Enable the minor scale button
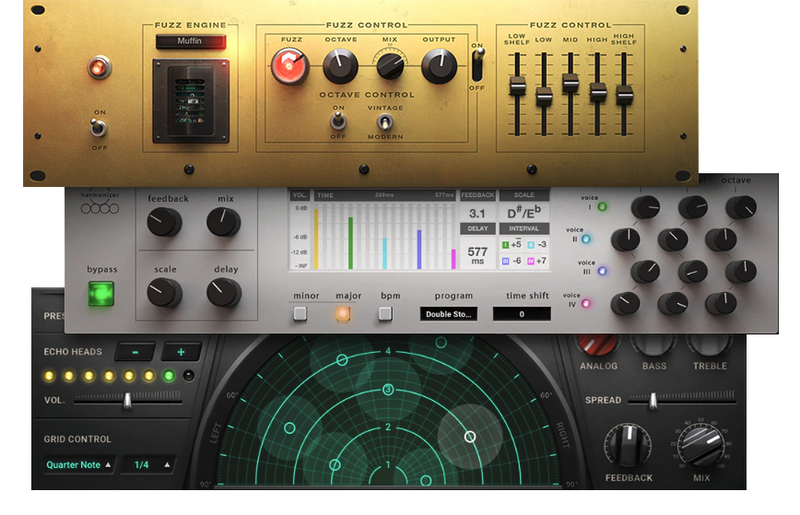The image size is (800, 515). [300, 313]
